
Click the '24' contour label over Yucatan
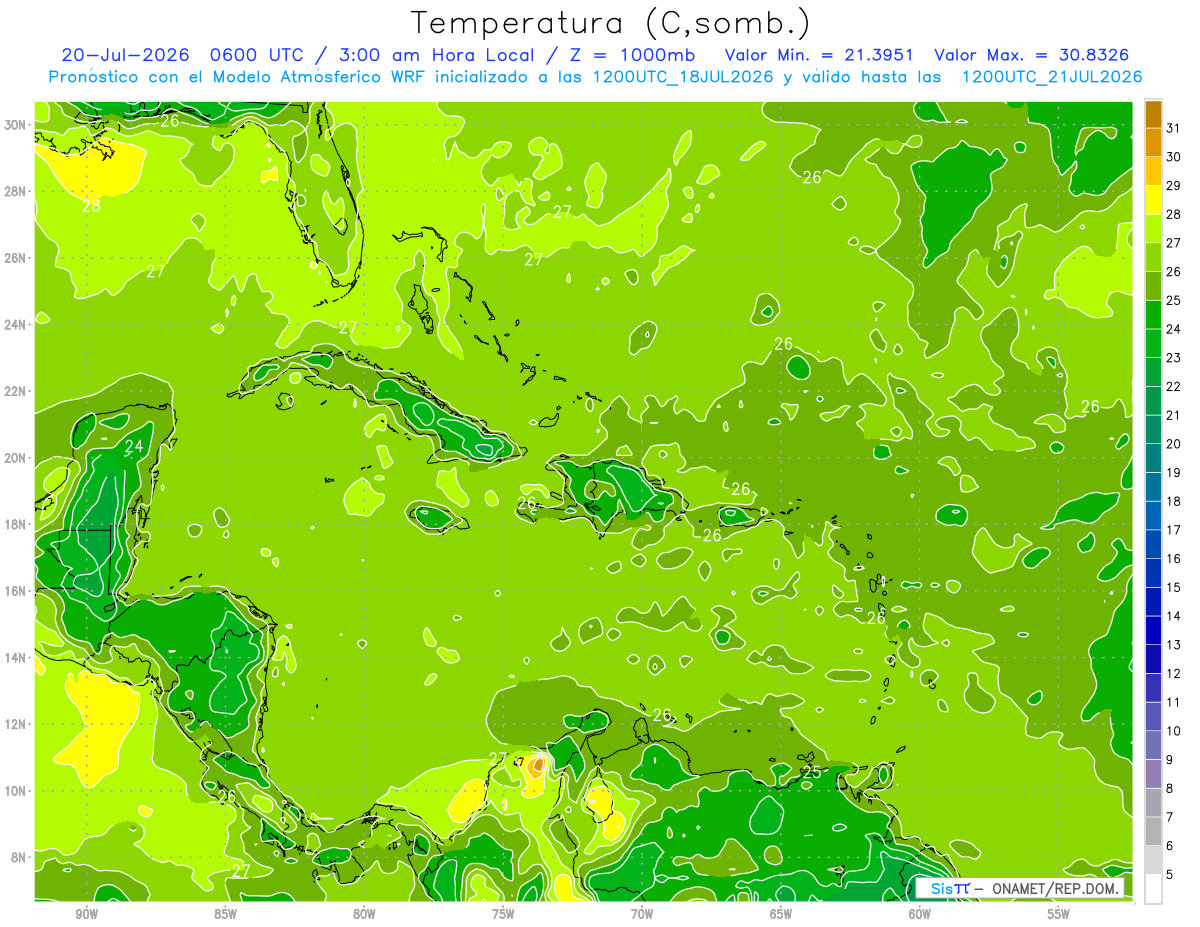[133, 446]
